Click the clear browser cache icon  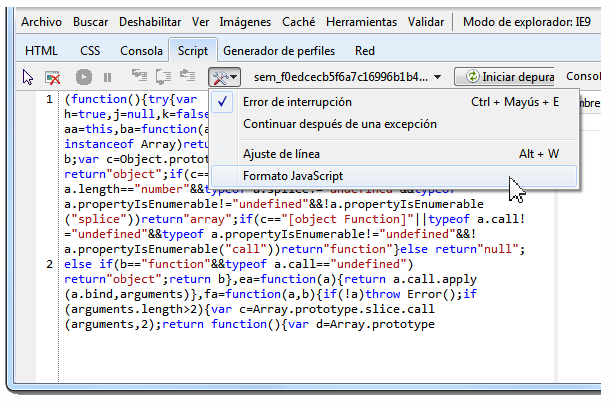tap(52, 77)
